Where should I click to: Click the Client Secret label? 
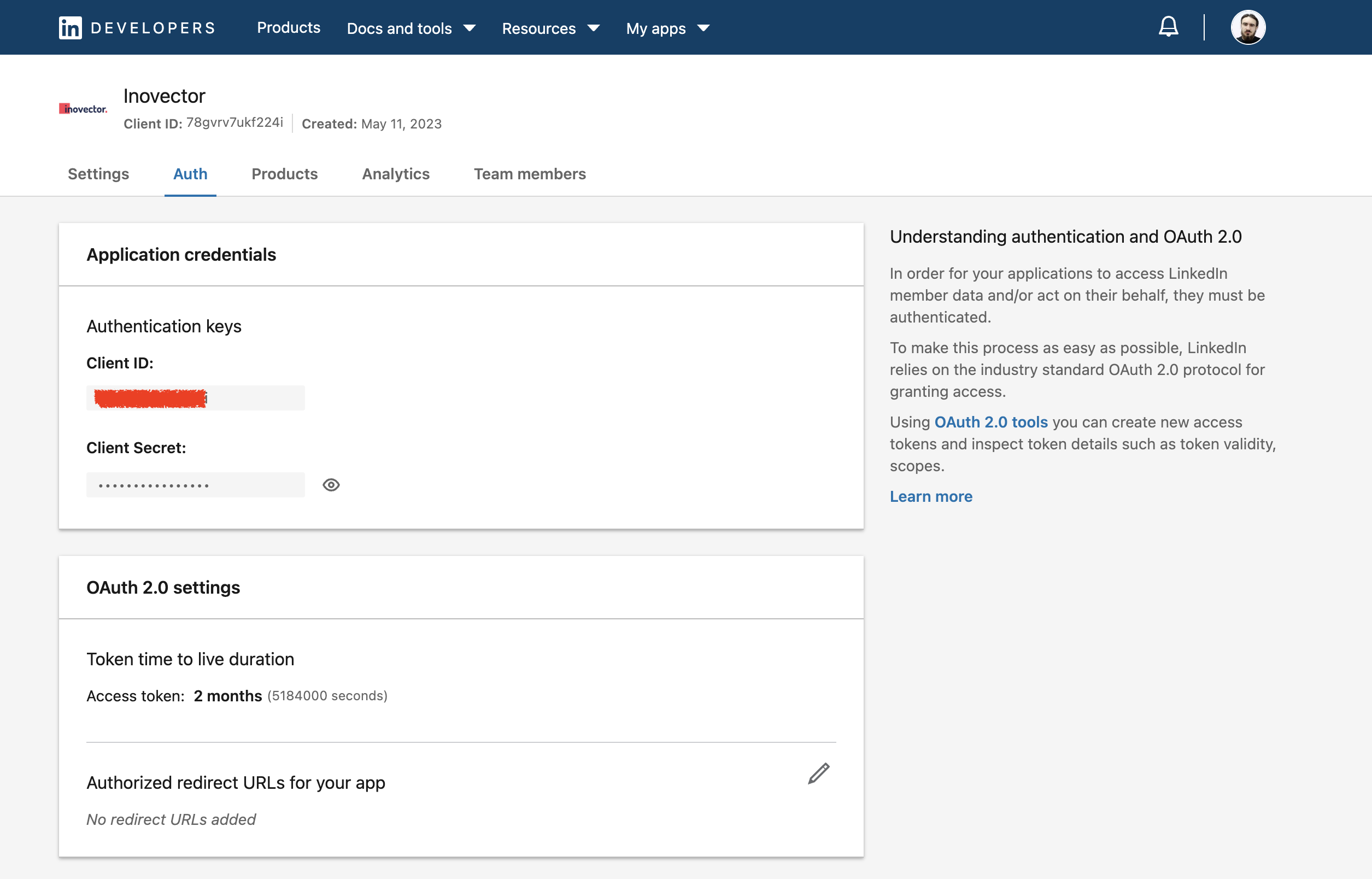[x=136, y=448]
